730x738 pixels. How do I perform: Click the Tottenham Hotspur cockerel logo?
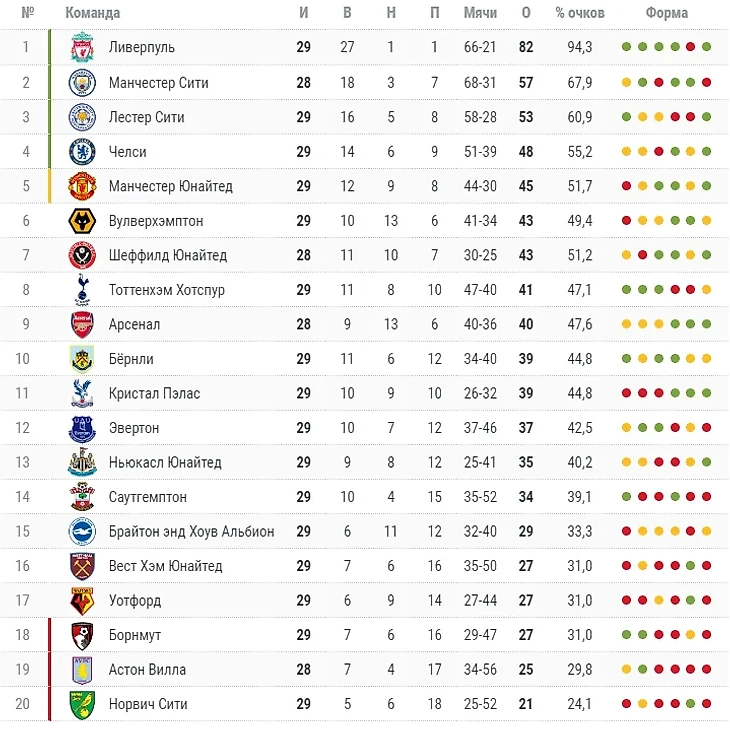click(81, 289)
